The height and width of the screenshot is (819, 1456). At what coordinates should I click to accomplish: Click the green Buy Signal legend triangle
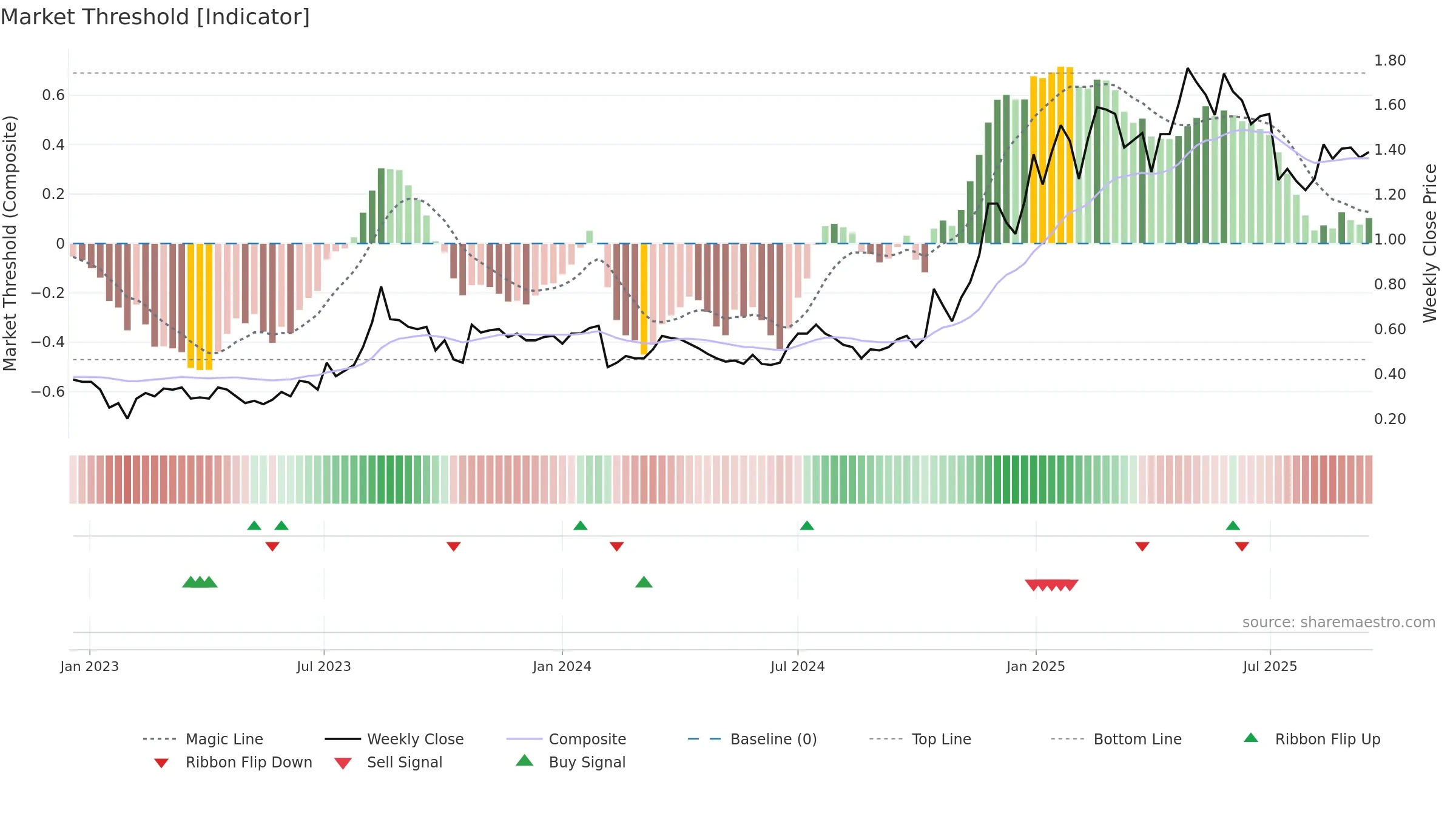525,760
